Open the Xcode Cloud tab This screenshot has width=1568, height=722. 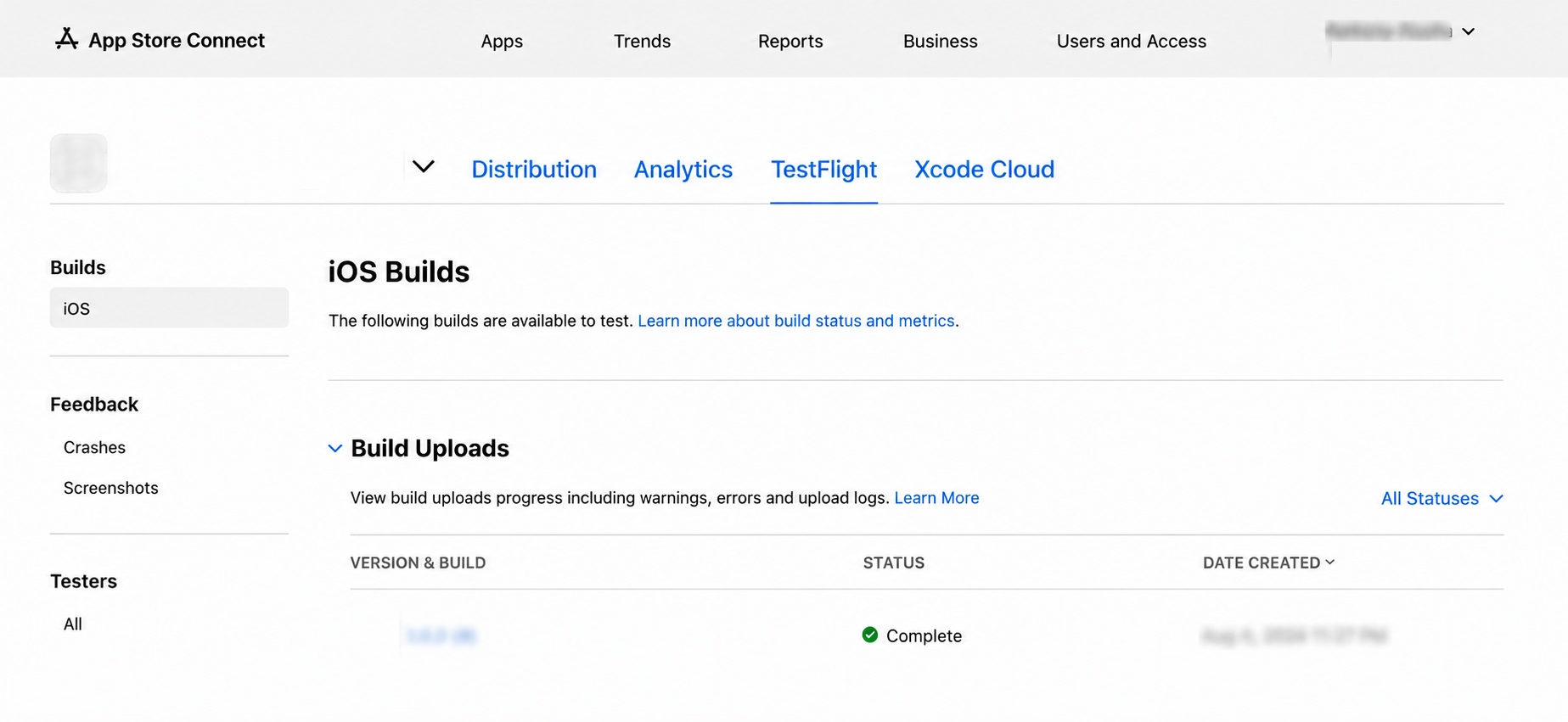pos(984,169)
